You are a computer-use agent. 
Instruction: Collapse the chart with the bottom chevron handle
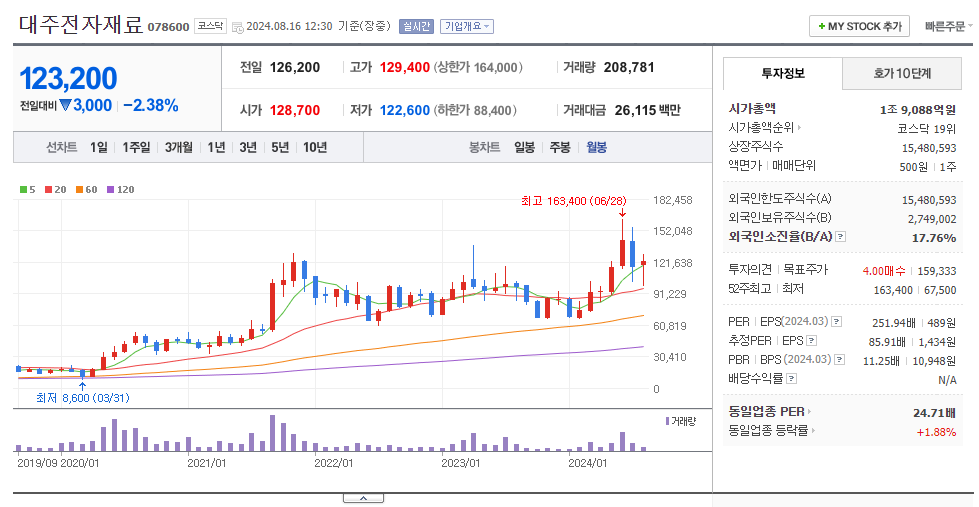pos(363,498)
